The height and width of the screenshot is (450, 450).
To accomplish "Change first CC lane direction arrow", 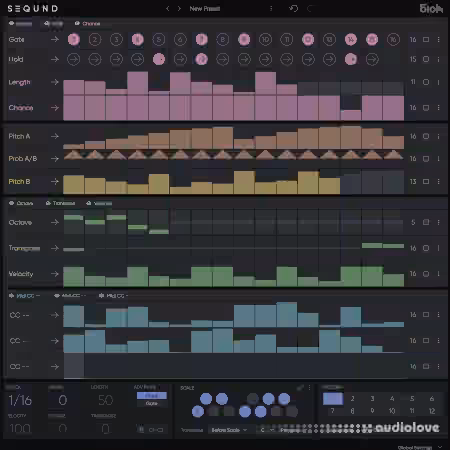I will coord(55,315).
